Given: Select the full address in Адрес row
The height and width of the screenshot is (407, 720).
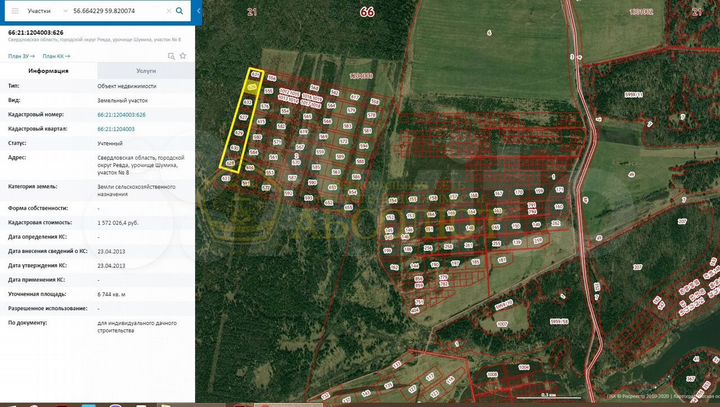Looking at the screenshot, I should (x=141, y=165).
